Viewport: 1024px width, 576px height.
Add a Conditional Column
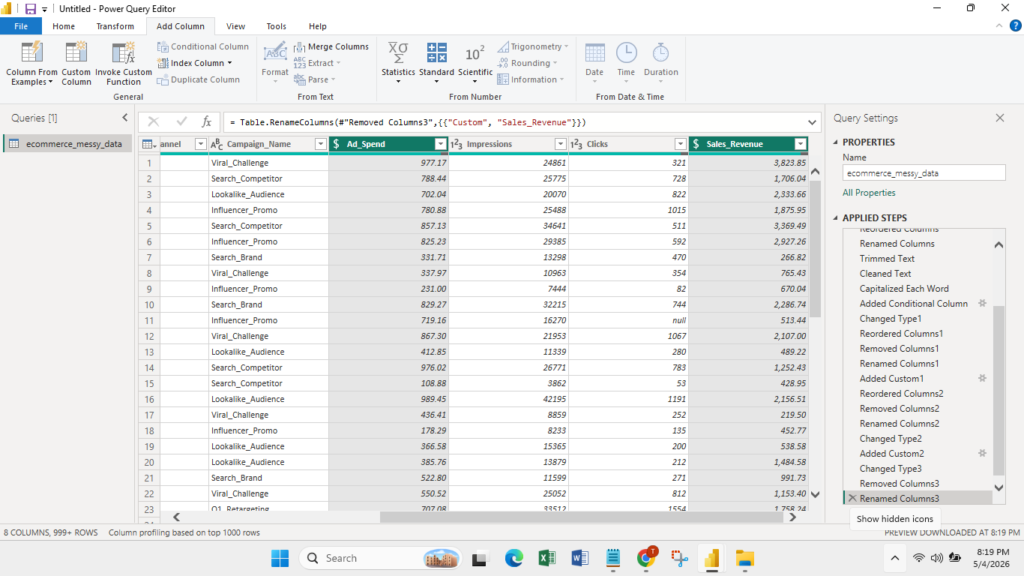pyautogui.click(x=203, y=46)
